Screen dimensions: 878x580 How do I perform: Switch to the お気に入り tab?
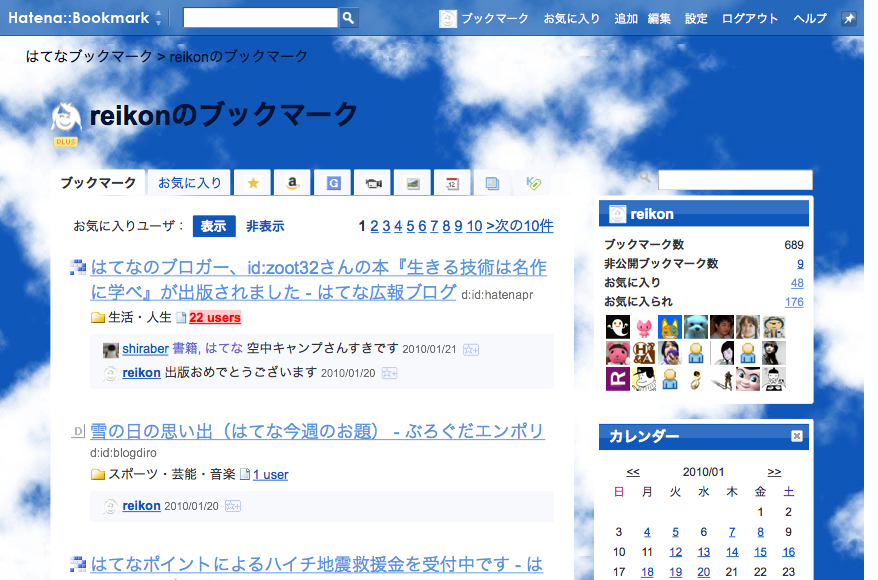189,183
